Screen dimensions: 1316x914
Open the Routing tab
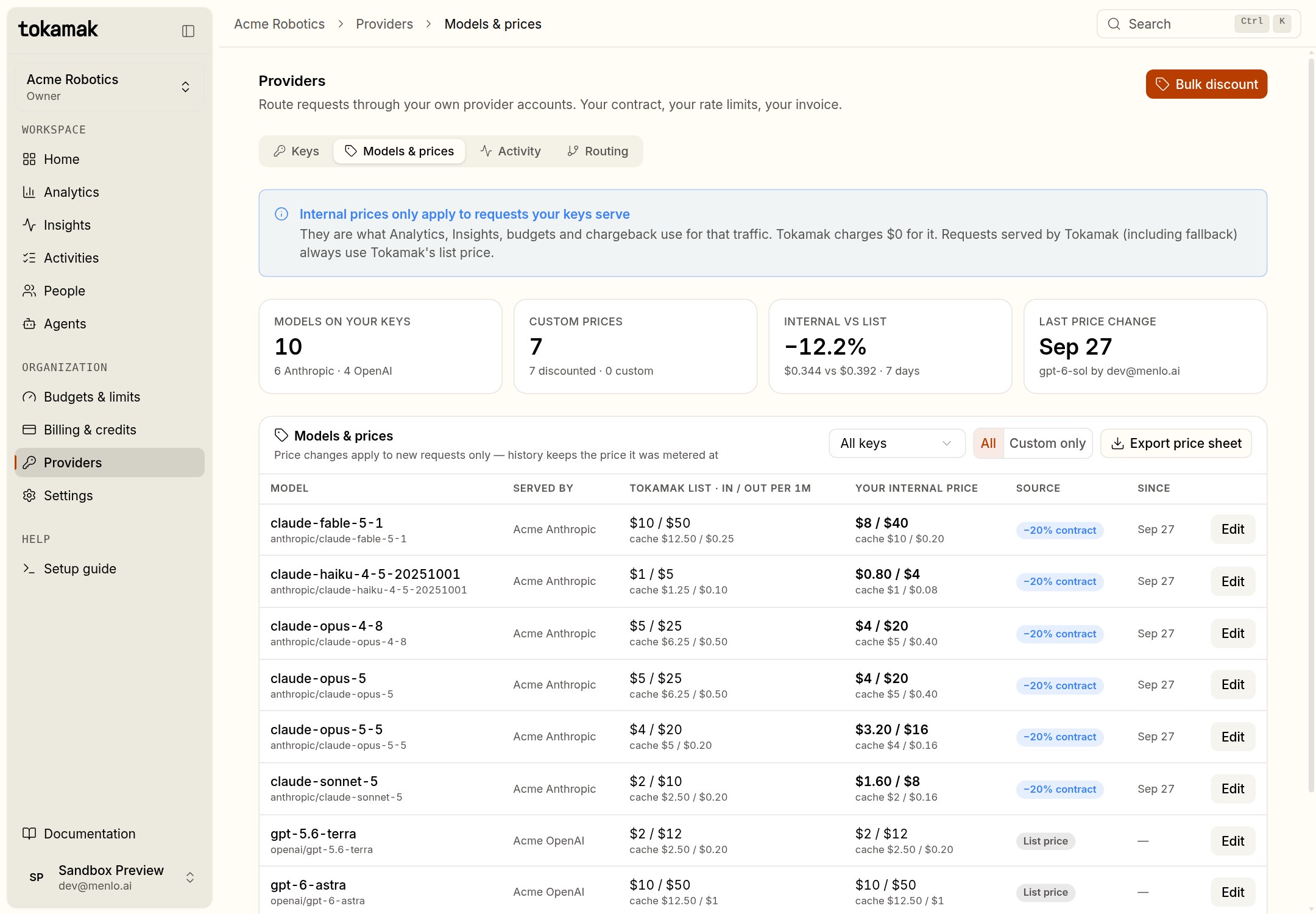598,151
